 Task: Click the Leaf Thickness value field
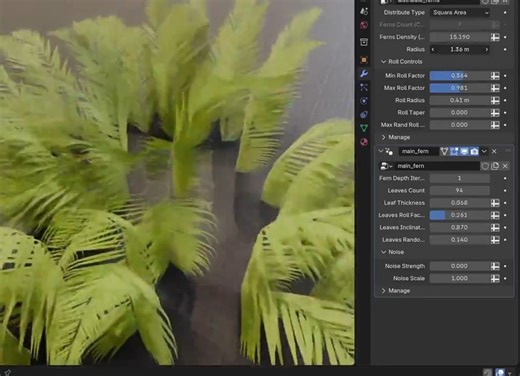coord(460,203)
